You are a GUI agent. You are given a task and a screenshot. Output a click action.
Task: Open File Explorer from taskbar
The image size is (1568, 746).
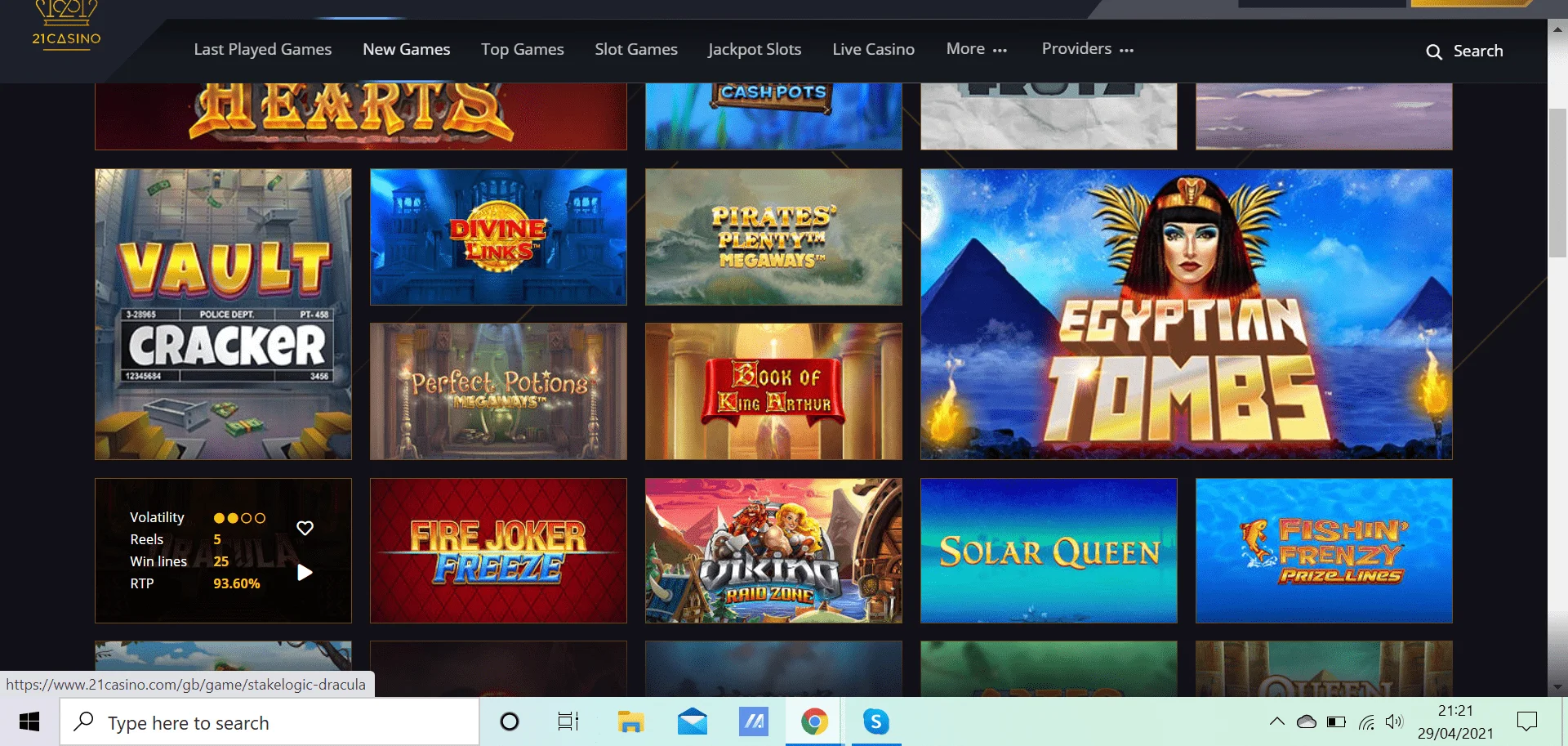pyautogui.click(x=630, y=722)
